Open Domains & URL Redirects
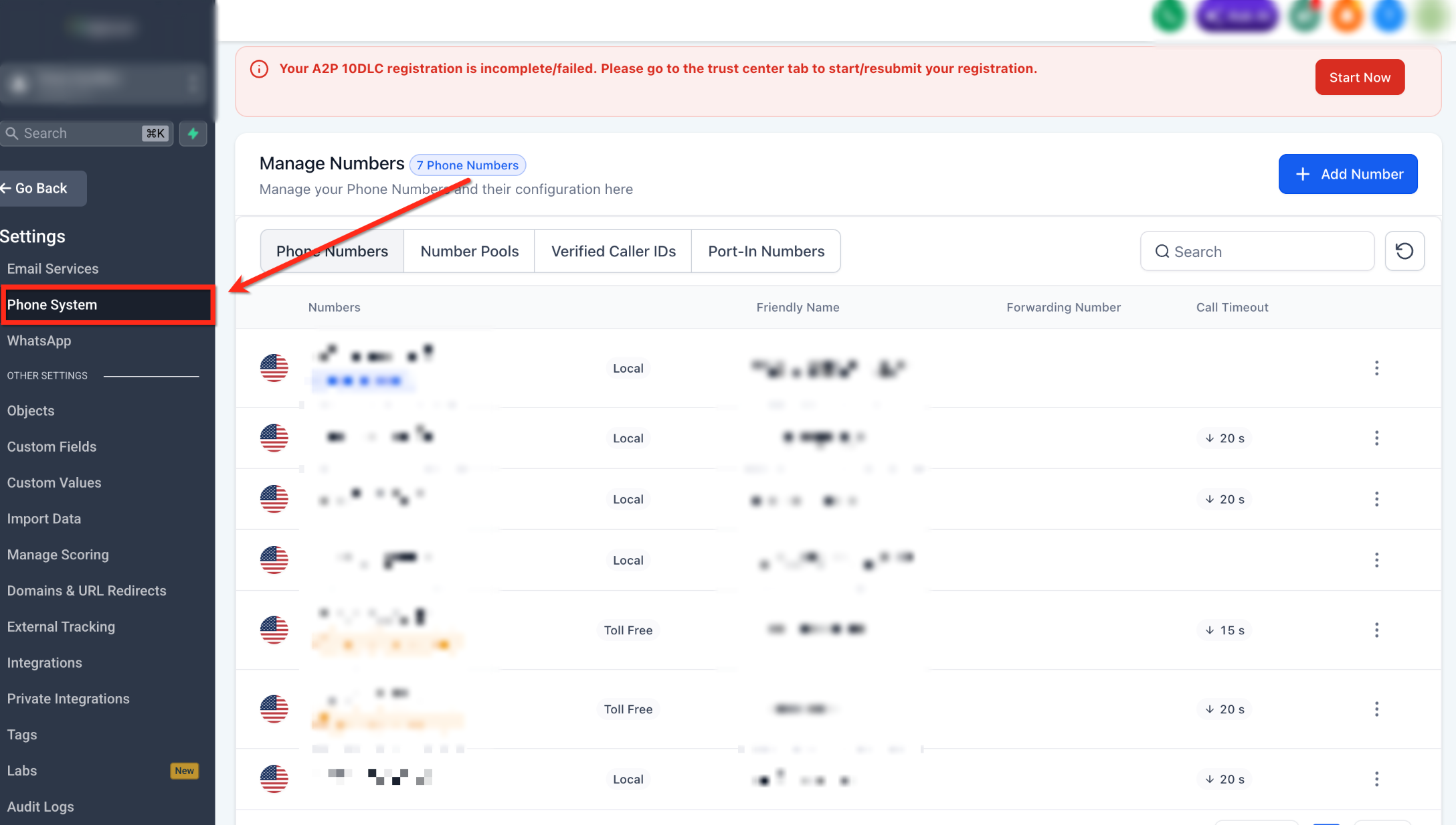 coord(87,591)
